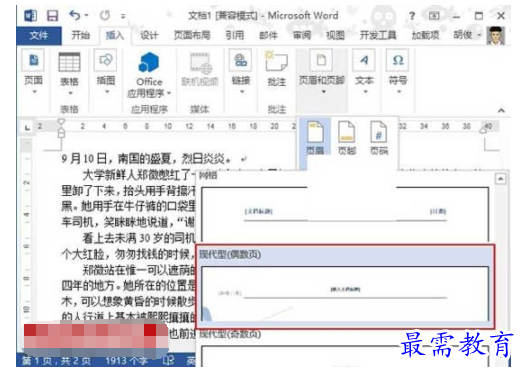Switch to the 邮件 (Mailings) tab
522x376 pixels.
click(268, 35)
